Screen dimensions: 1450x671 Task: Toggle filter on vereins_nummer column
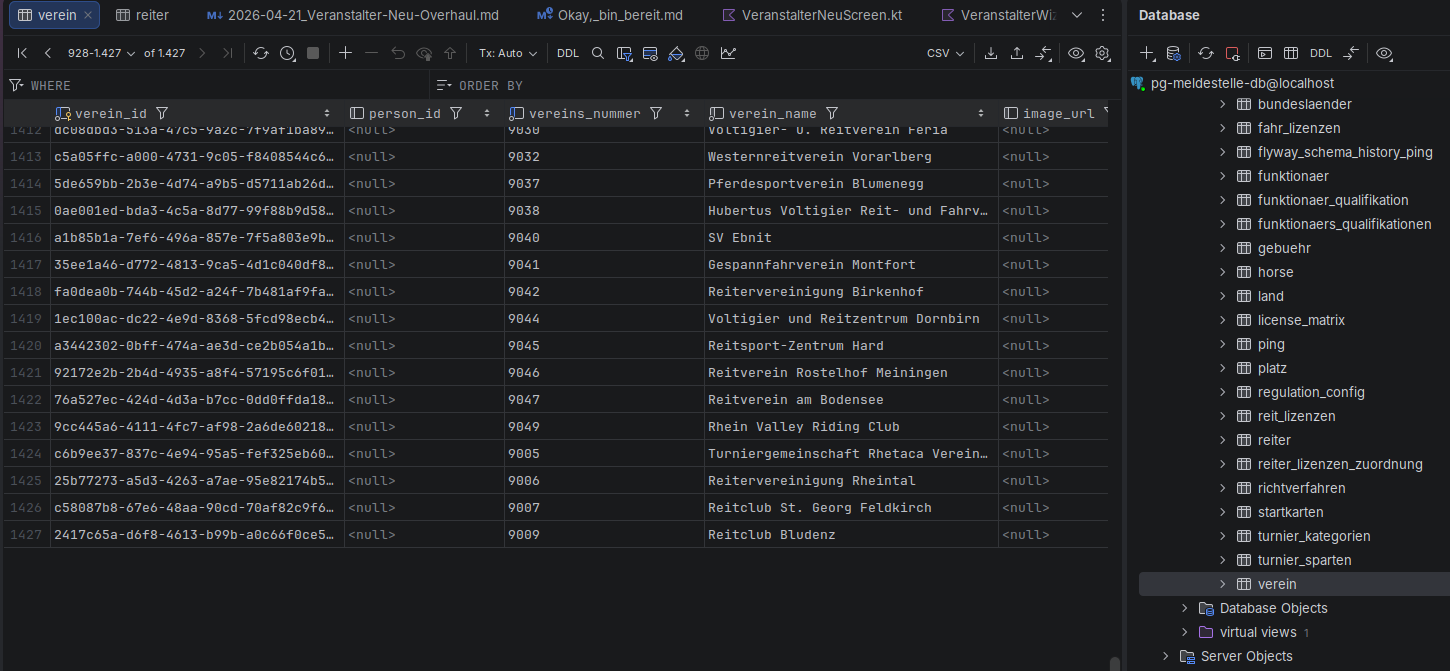[x=656, y=114]
